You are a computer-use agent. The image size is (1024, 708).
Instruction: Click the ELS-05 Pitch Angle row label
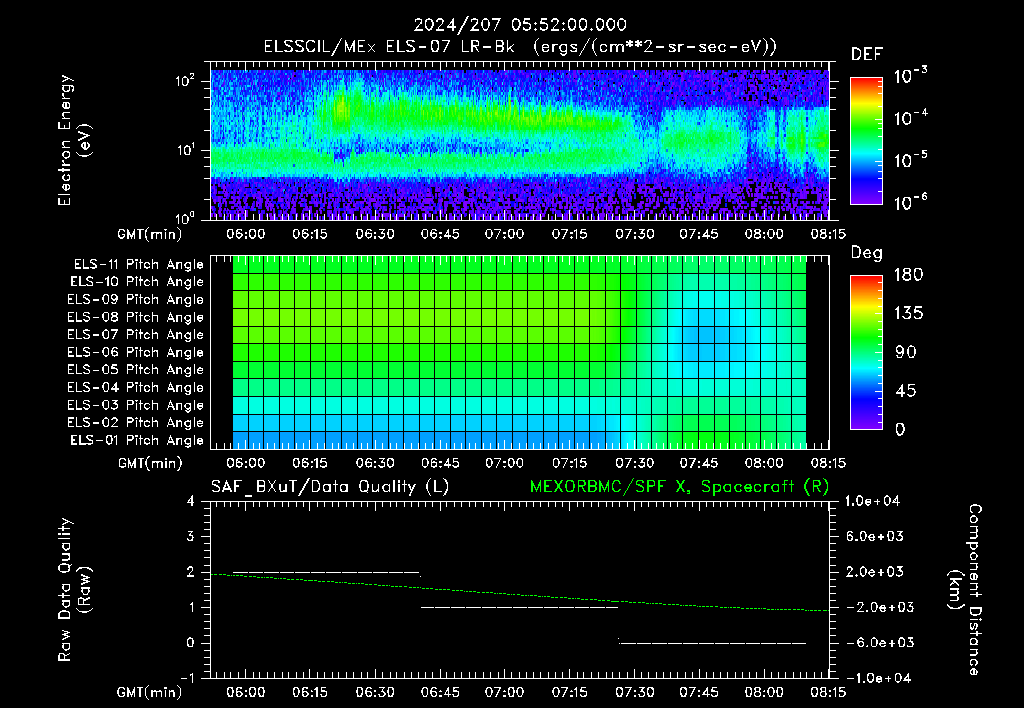(135, 370)
